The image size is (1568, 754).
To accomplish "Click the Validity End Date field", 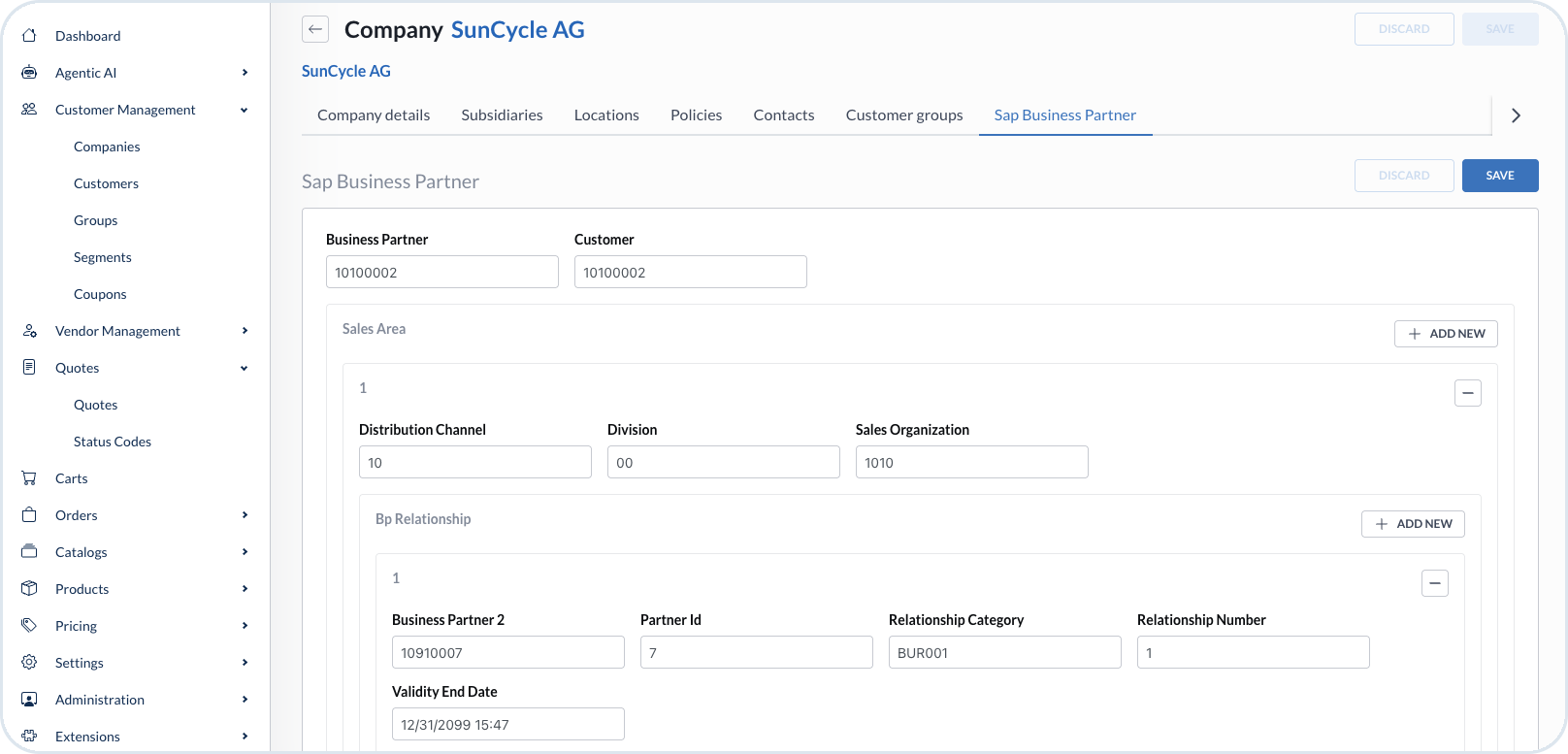I will (x=508, y=724).
